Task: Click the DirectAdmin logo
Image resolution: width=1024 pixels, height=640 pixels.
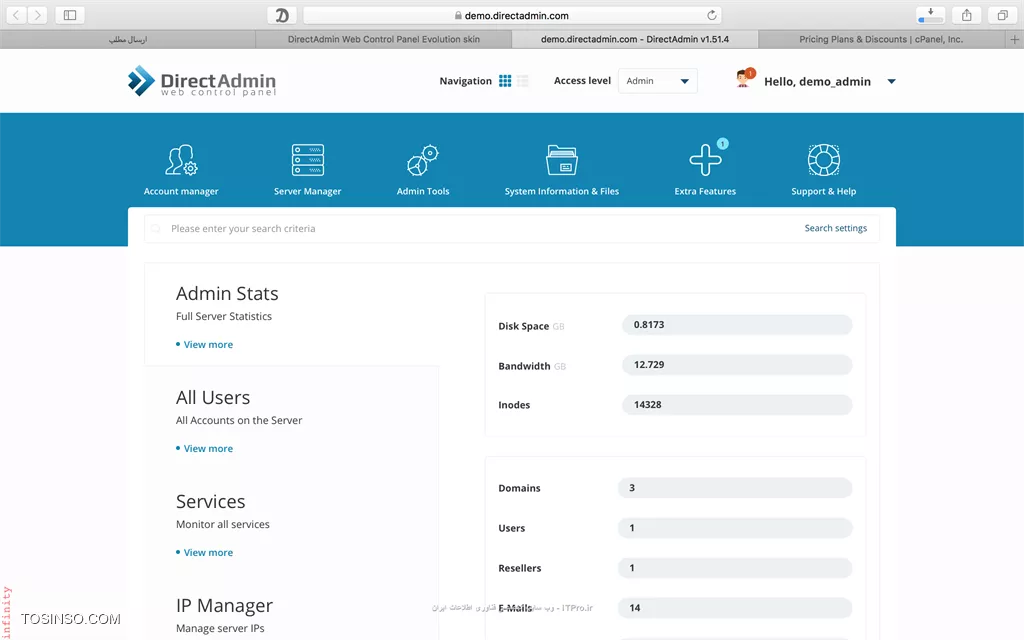Action: [x=202, y=81]
